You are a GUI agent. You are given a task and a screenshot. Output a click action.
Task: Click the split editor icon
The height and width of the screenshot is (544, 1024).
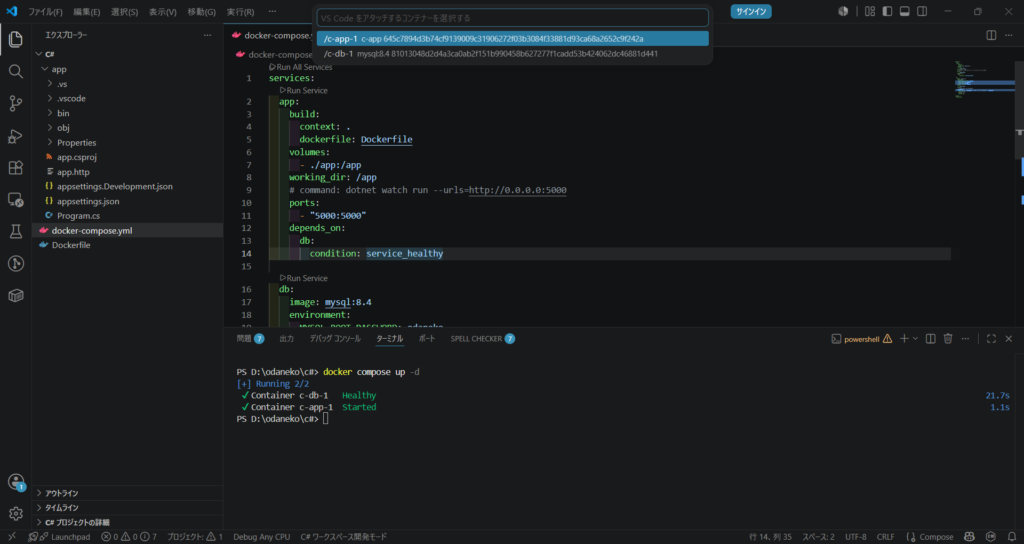tap(991, 35)
